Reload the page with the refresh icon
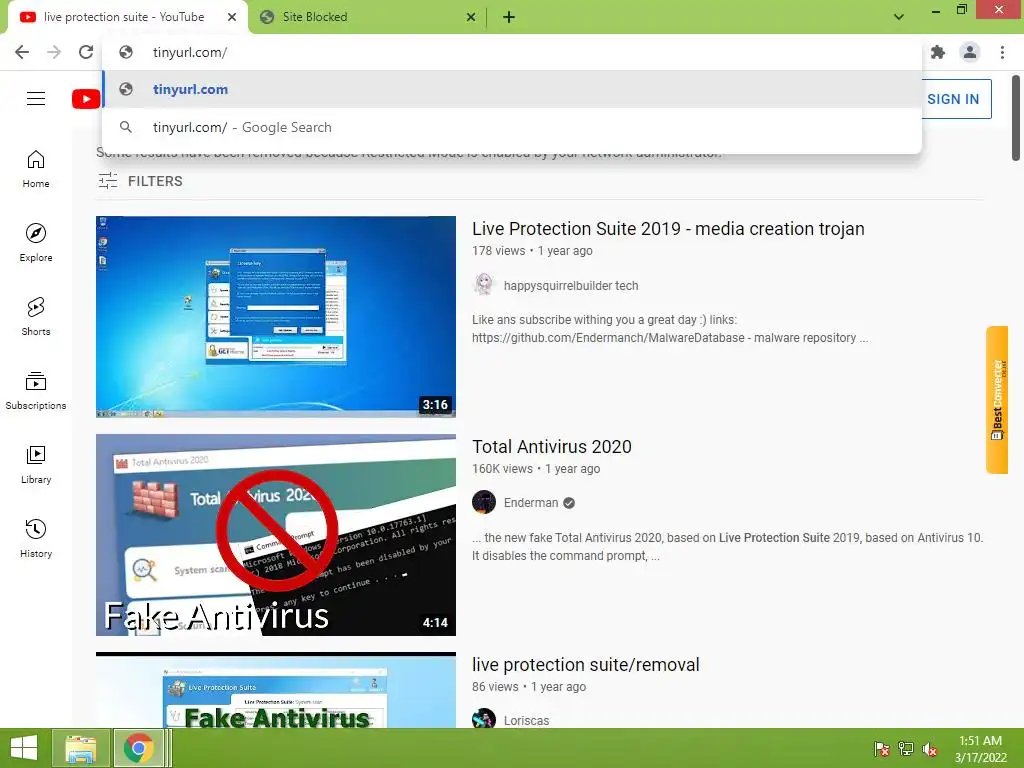 click(x=86, y=52)
